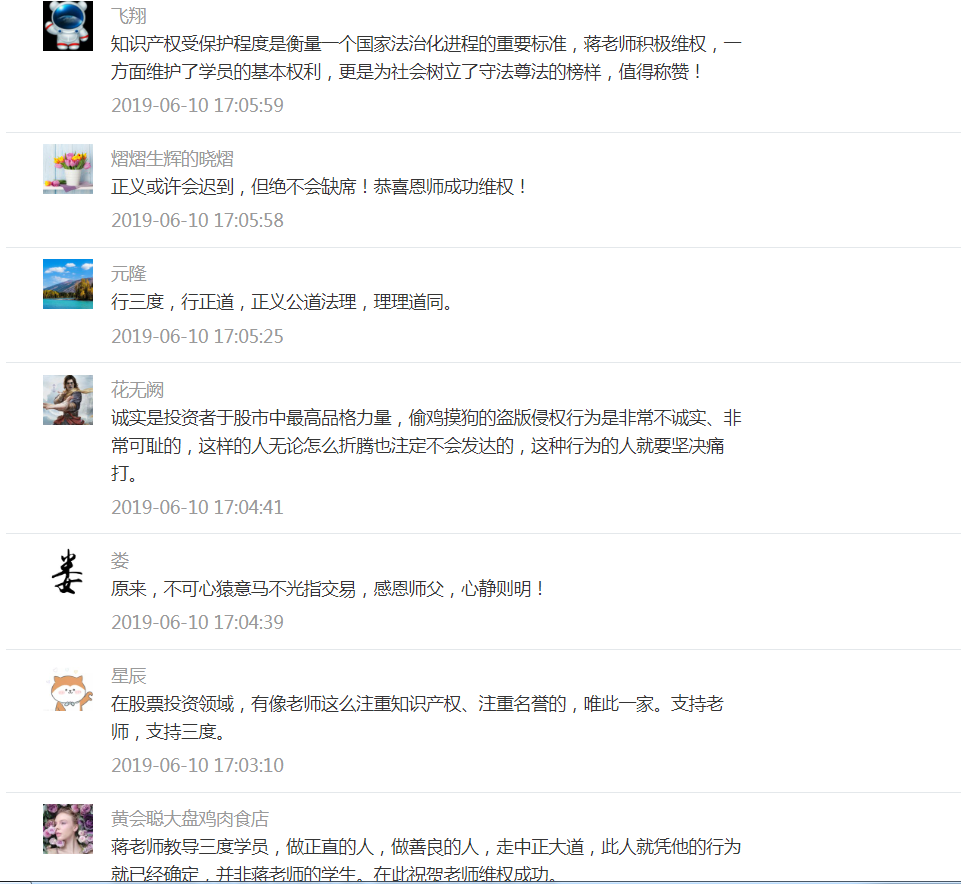This screenshot has width=961, height=884.
Task: Open the woman with flowers avatar
Action: 68,829
